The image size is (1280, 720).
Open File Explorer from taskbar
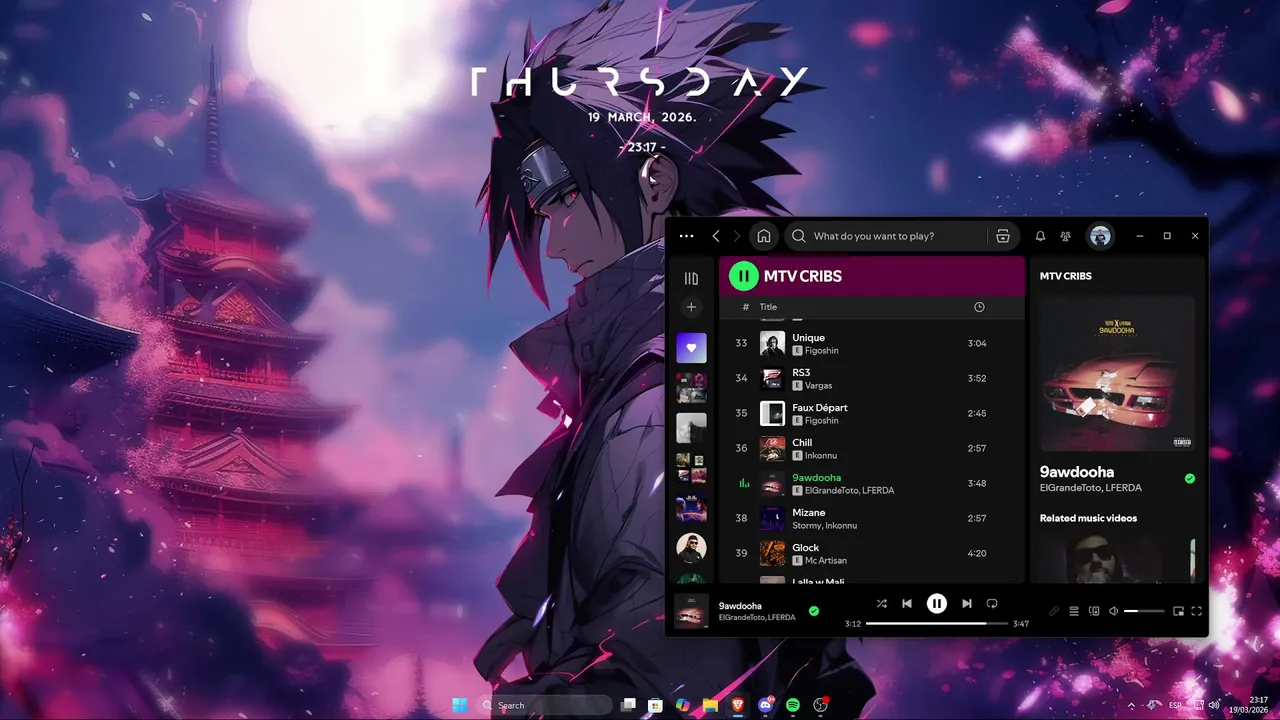coord(710,705)
